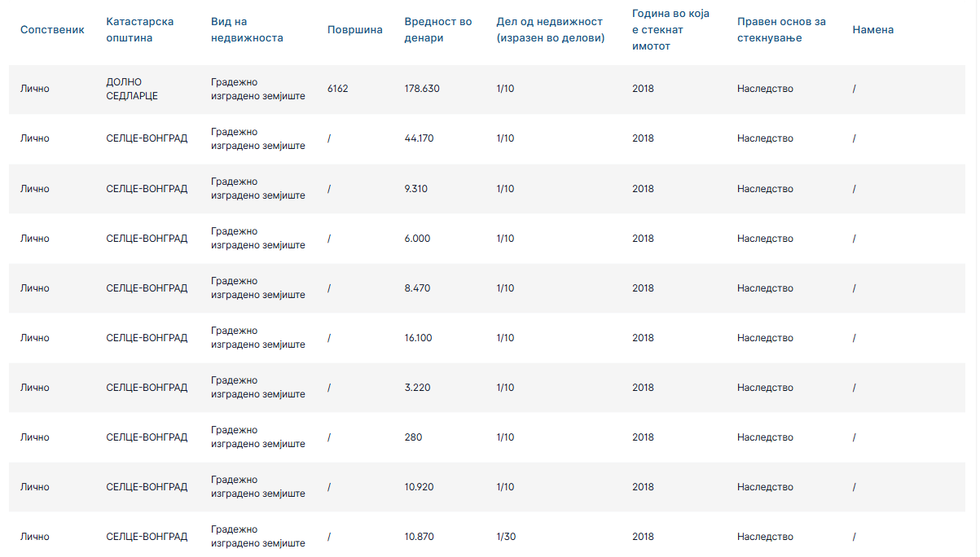
Task: Click the 3.220 value cell
Action: pos(417,388)
